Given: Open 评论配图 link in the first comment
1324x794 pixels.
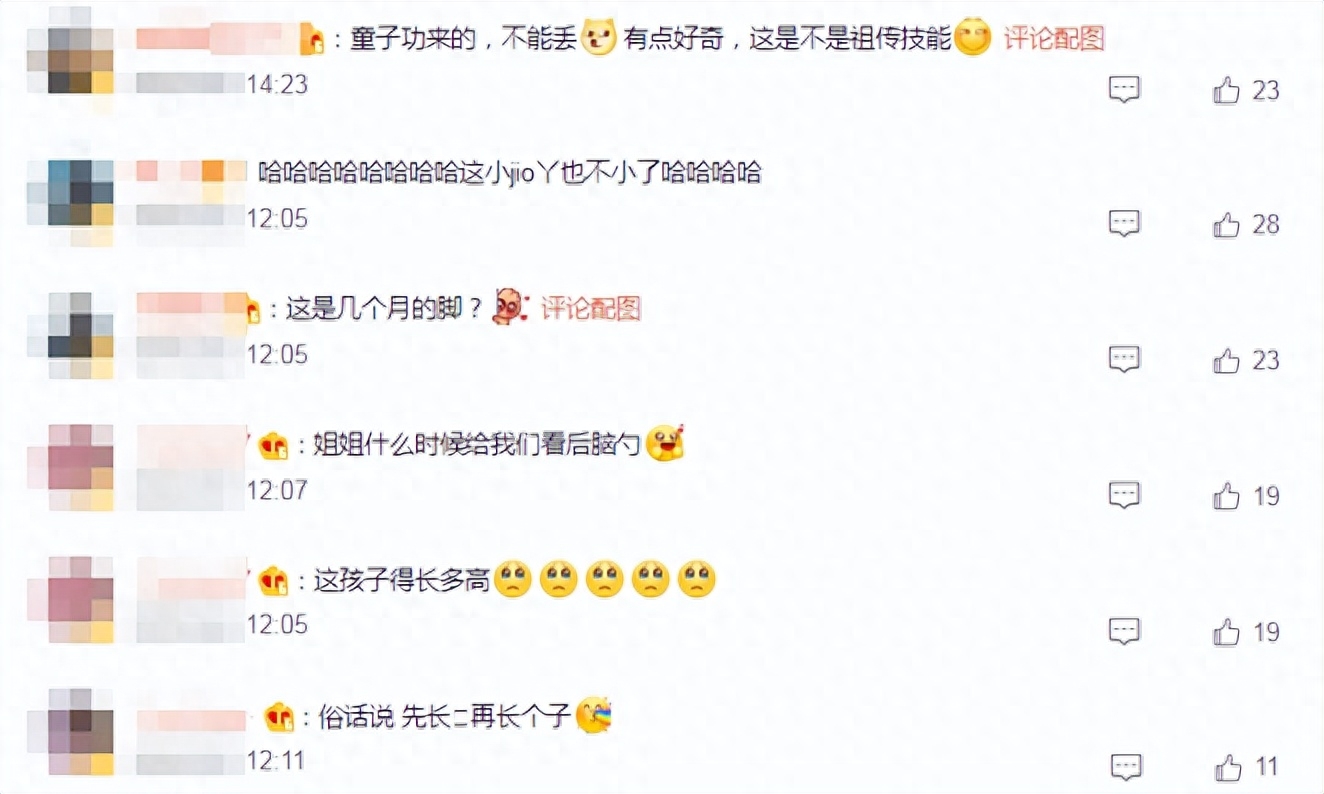Looking at the screenshot, I should point(1054,39).
